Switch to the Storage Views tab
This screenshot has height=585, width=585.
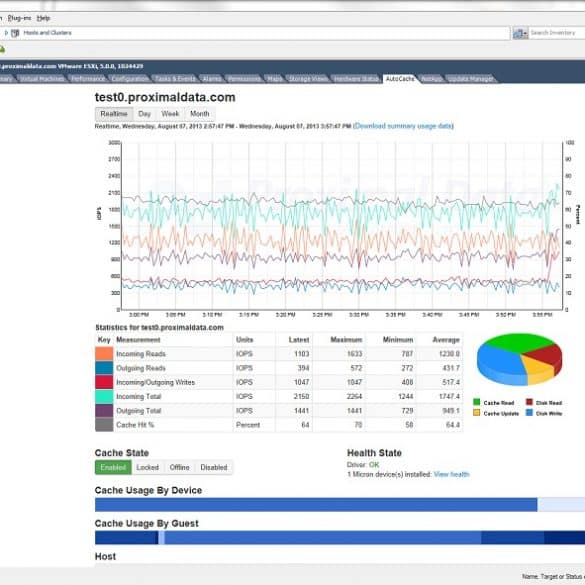coord(308,79)
